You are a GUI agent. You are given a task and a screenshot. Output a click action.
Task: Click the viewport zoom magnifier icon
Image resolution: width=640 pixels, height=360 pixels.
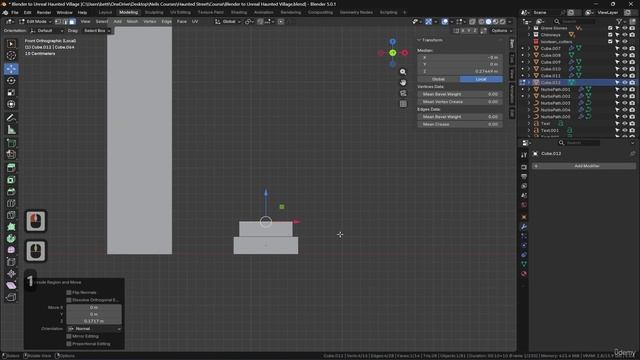tap(403, 72)
